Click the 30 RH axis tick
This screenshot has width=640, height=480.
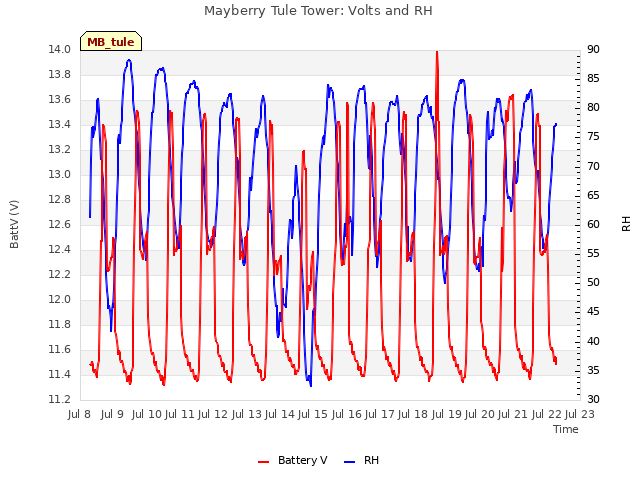[593, 400]
